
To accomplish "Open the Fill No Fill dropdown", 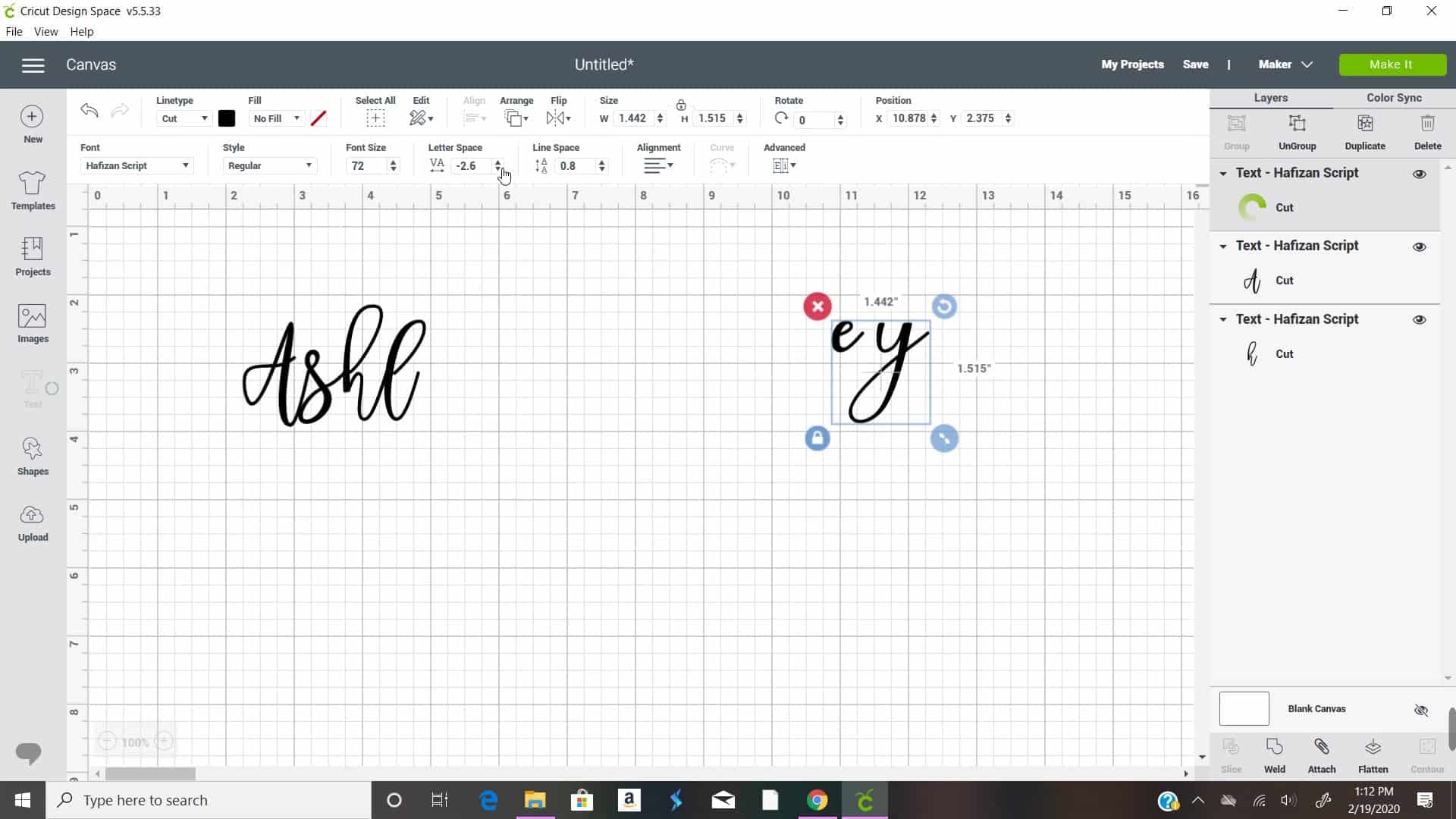I will point(276,118).
